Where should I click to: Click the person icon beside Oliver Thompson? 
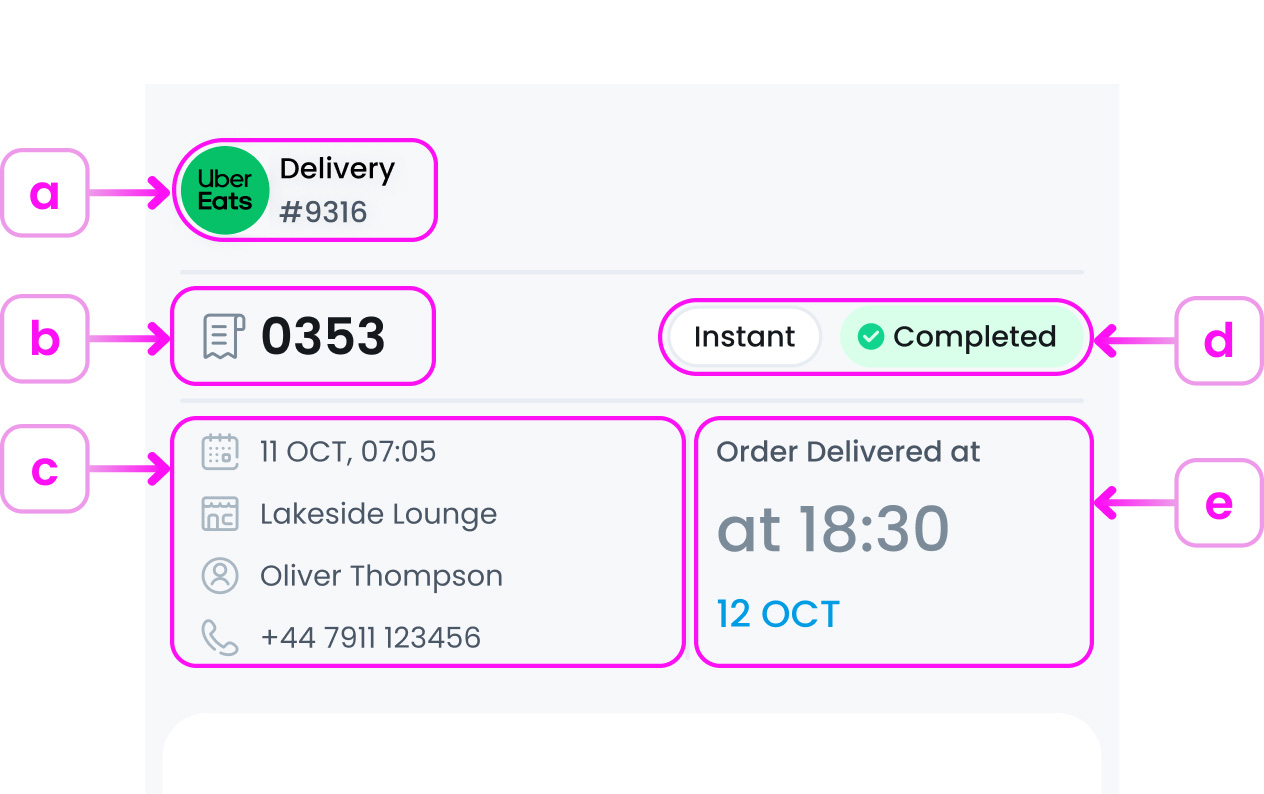point(219,575)
